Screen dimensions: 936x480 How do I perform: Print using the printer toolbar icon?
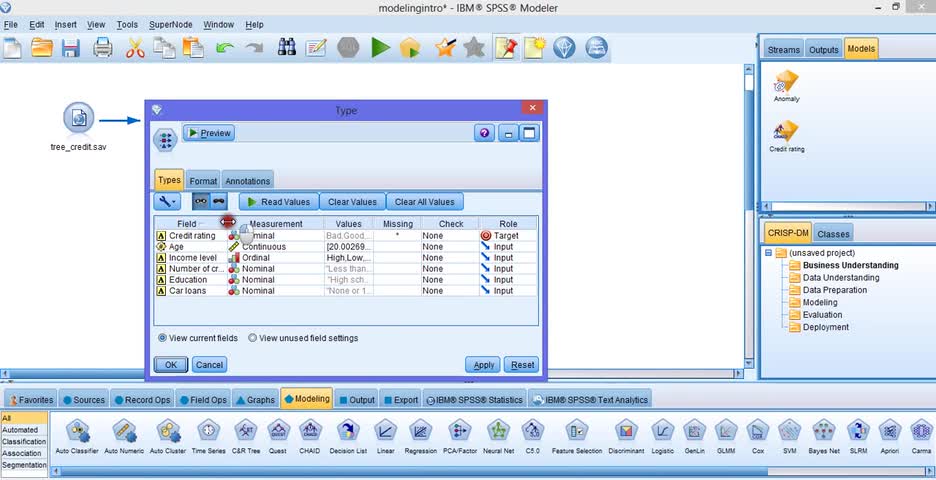(x=103, y=48)
